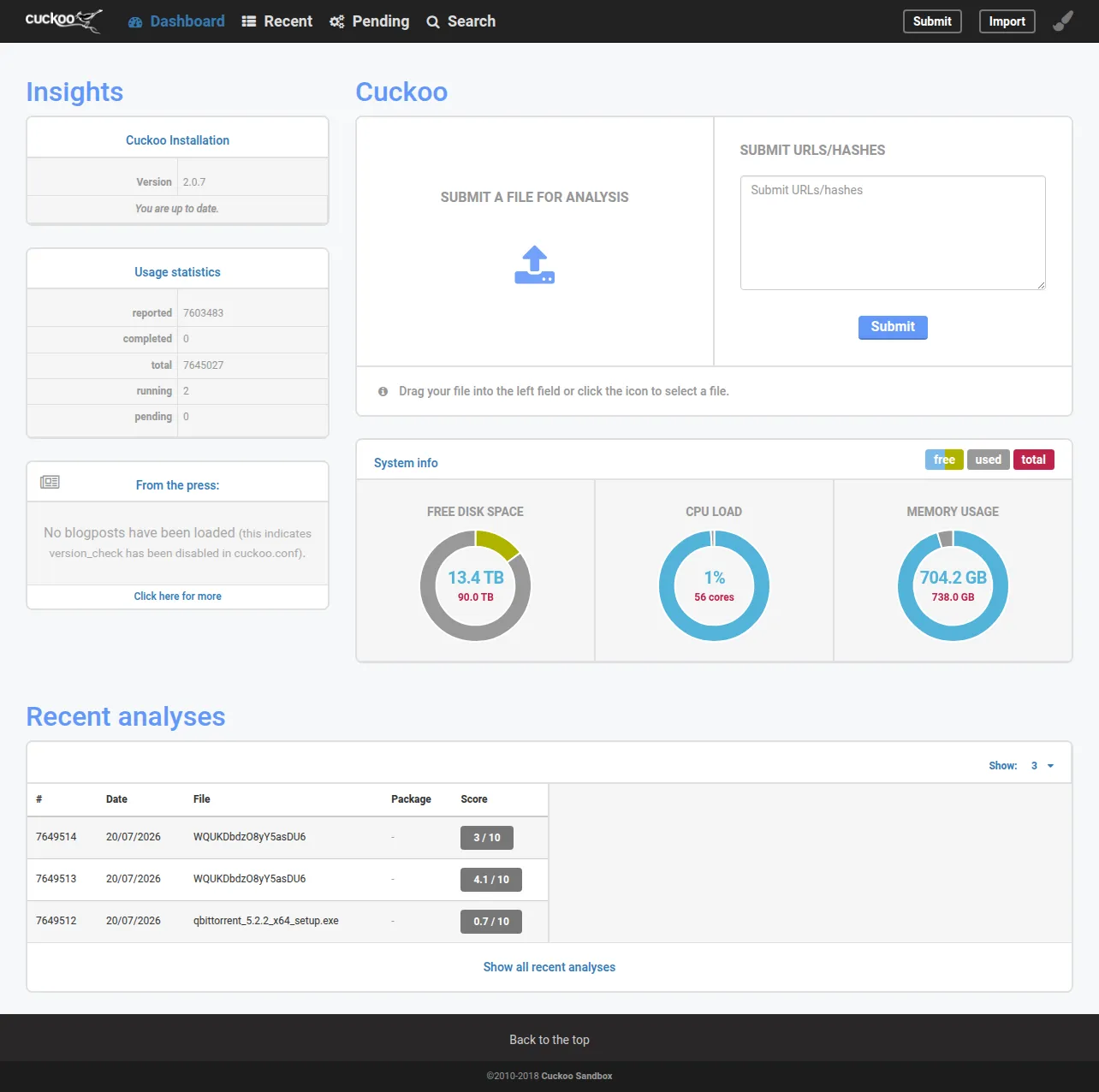1099x1092 pixels.
Task: Click the 3 / 10 score badge
Action: coord(487,838)
